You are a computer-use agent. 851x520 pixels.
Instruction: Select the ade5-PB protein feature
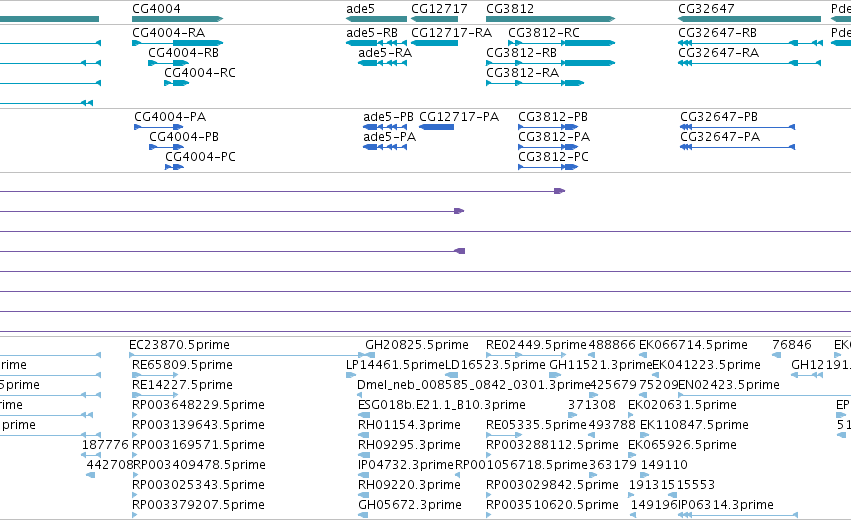[x=385, y=127]
